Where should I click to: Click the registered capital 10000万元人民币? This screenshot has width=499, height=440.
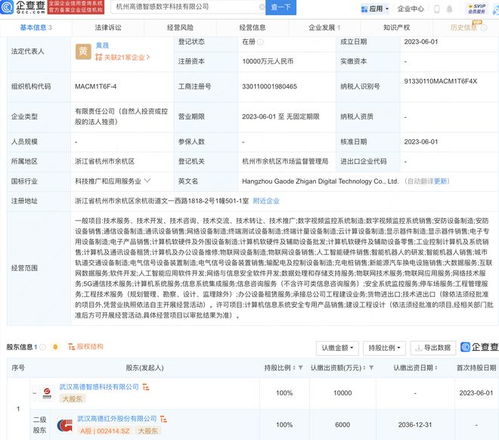268,61
